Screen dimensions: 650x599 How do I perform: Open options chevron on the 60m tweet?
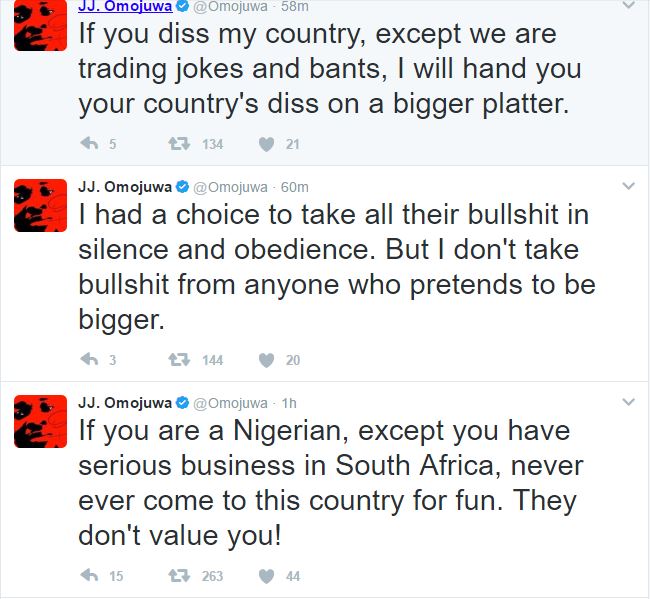[x=628, y=187]
